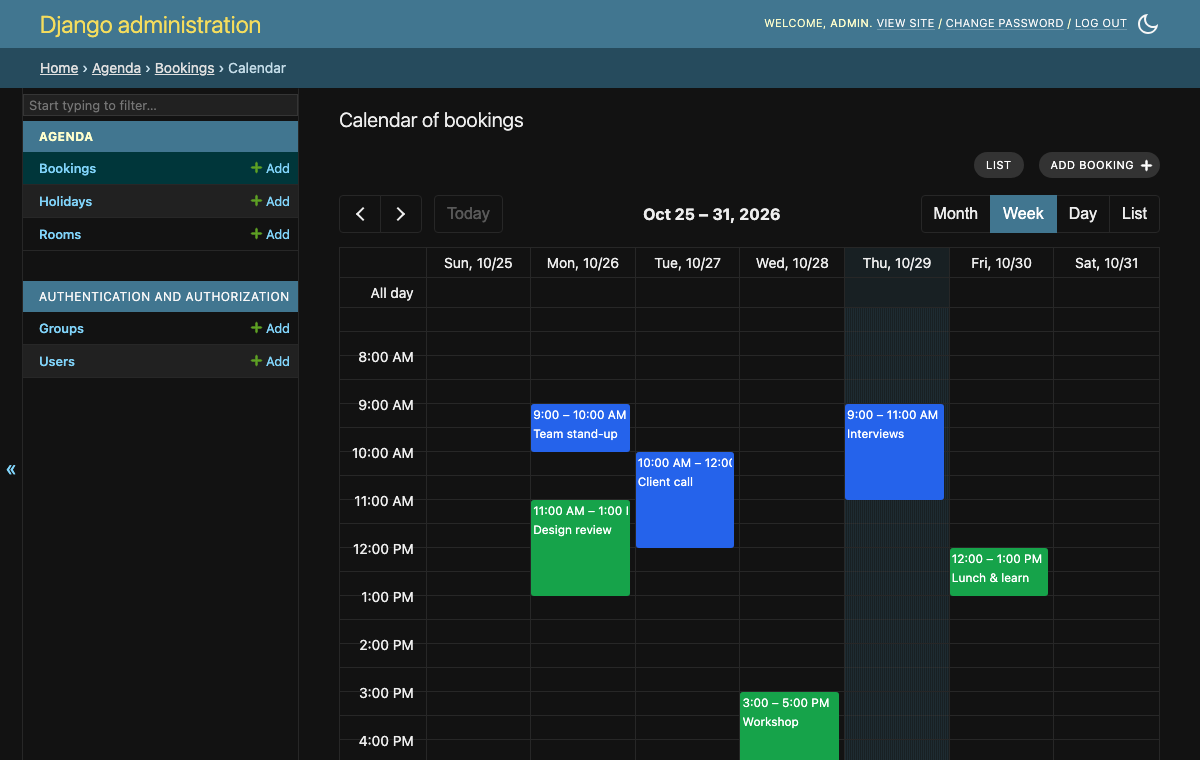Screen dimensions: 1200x760
Task: Go to the next week arrow
Action: coord(401,214)
